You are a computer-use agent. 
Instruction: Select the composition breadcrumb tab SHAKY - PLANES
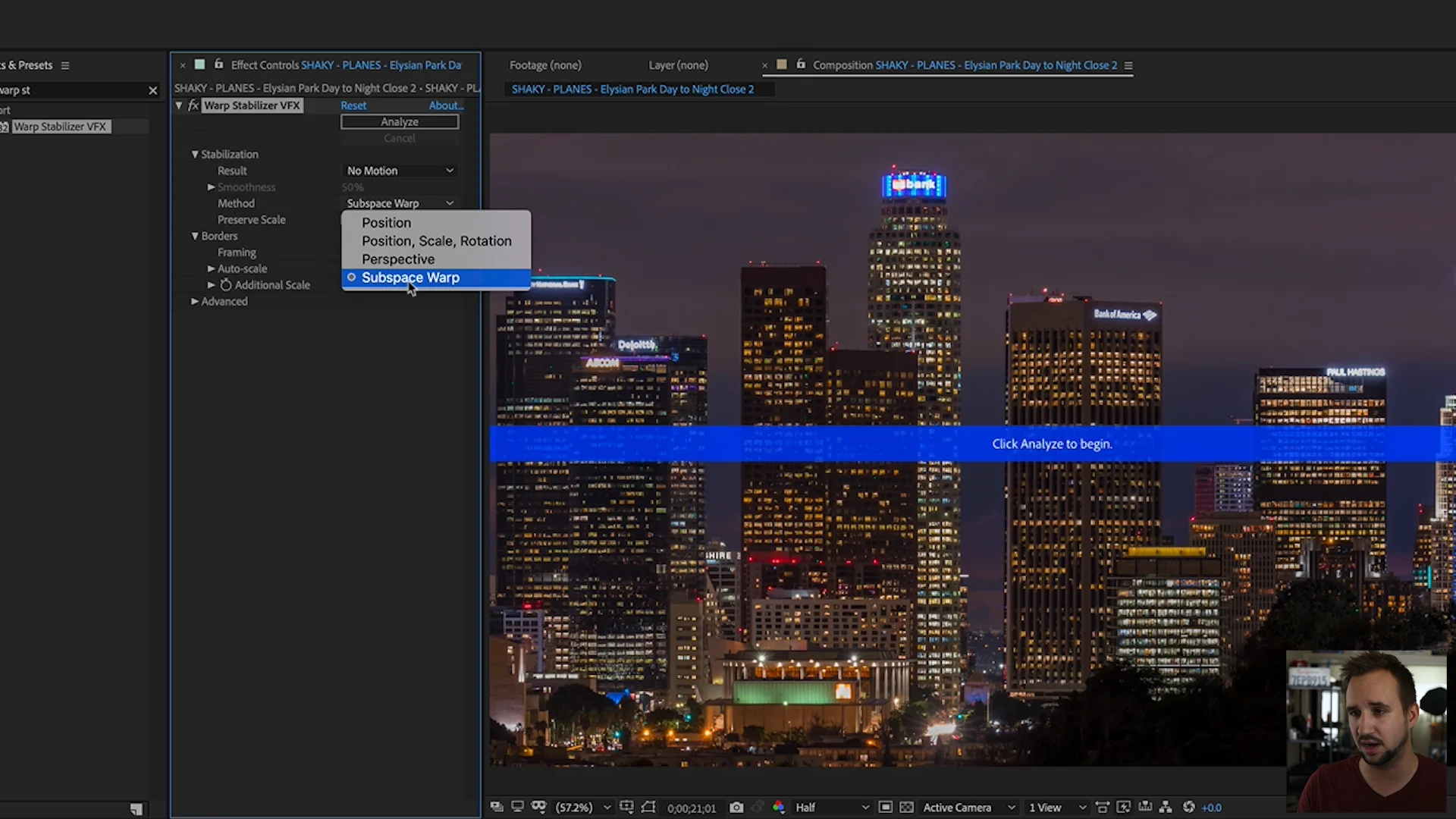click(632, 89)
